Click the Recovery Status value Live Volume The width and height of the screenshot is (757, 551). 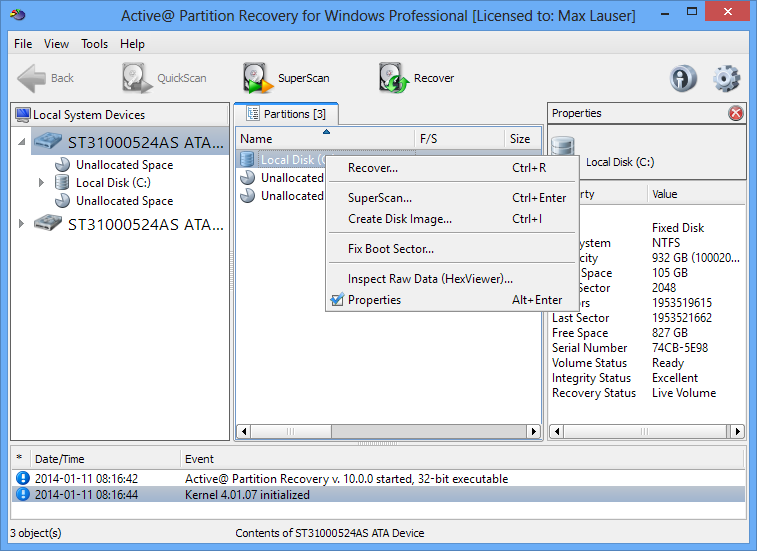pos(684,393)
